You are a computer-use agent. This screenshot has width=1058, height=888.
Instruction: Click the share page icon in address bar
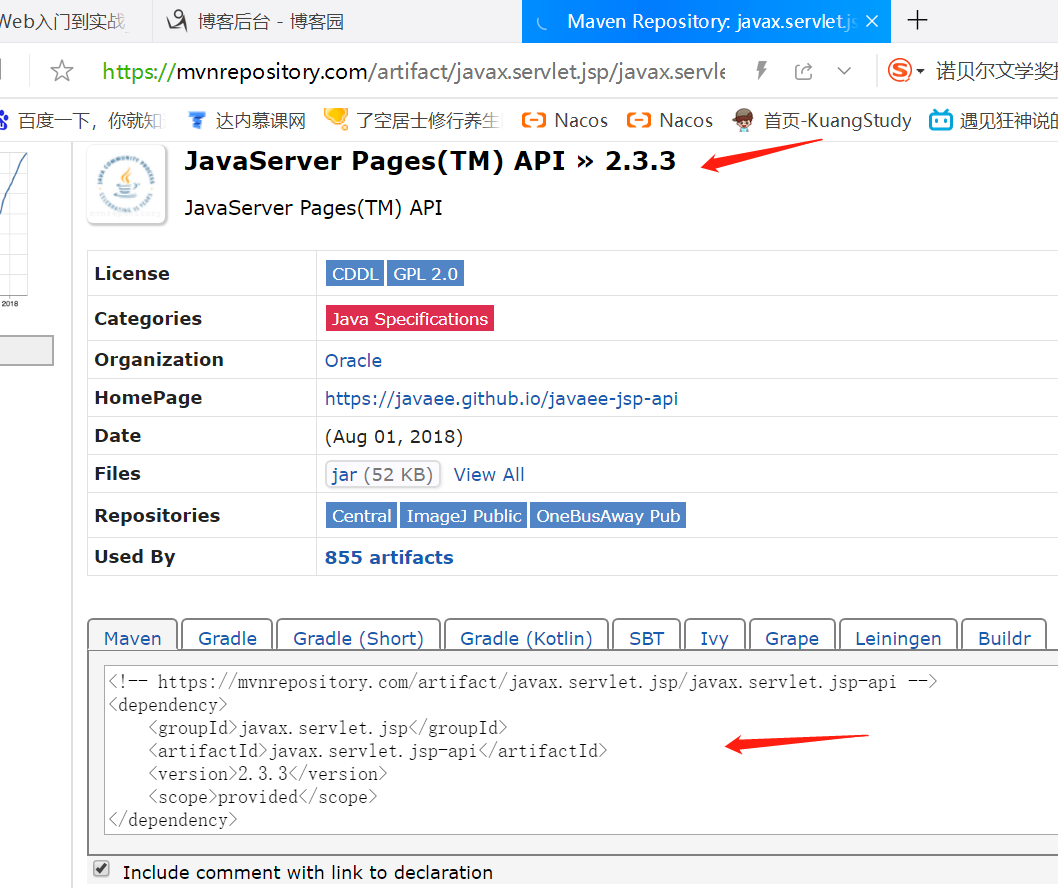click(x=803, y=71)
